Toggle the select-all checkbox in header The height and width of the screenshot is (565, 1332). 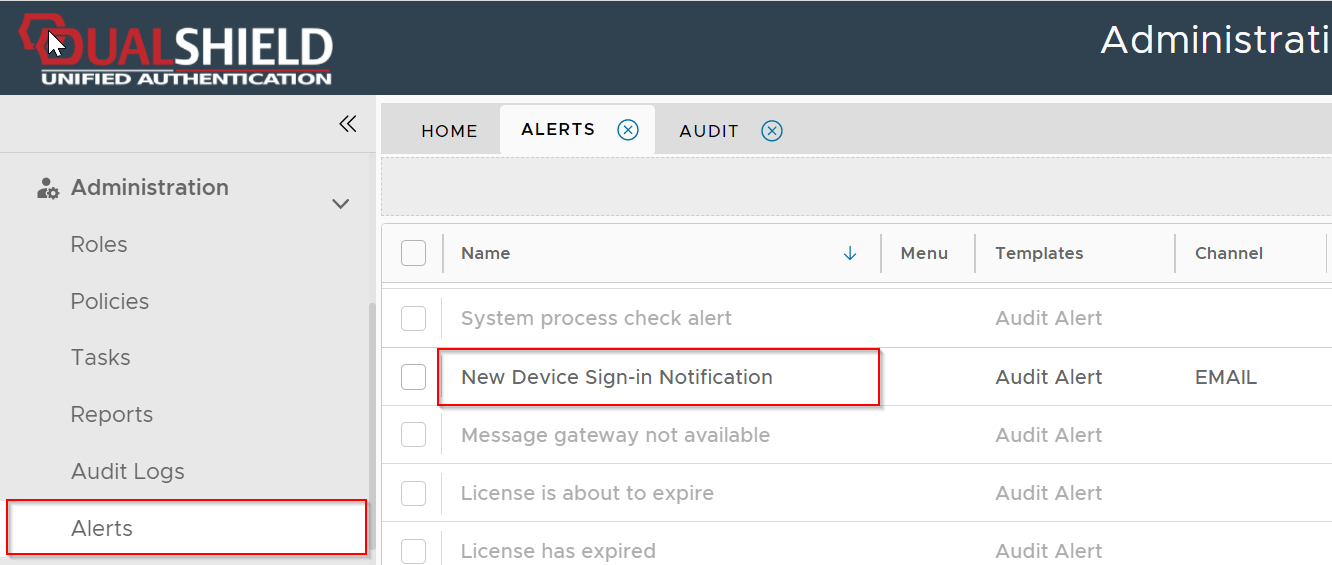(x=413, y=254)
